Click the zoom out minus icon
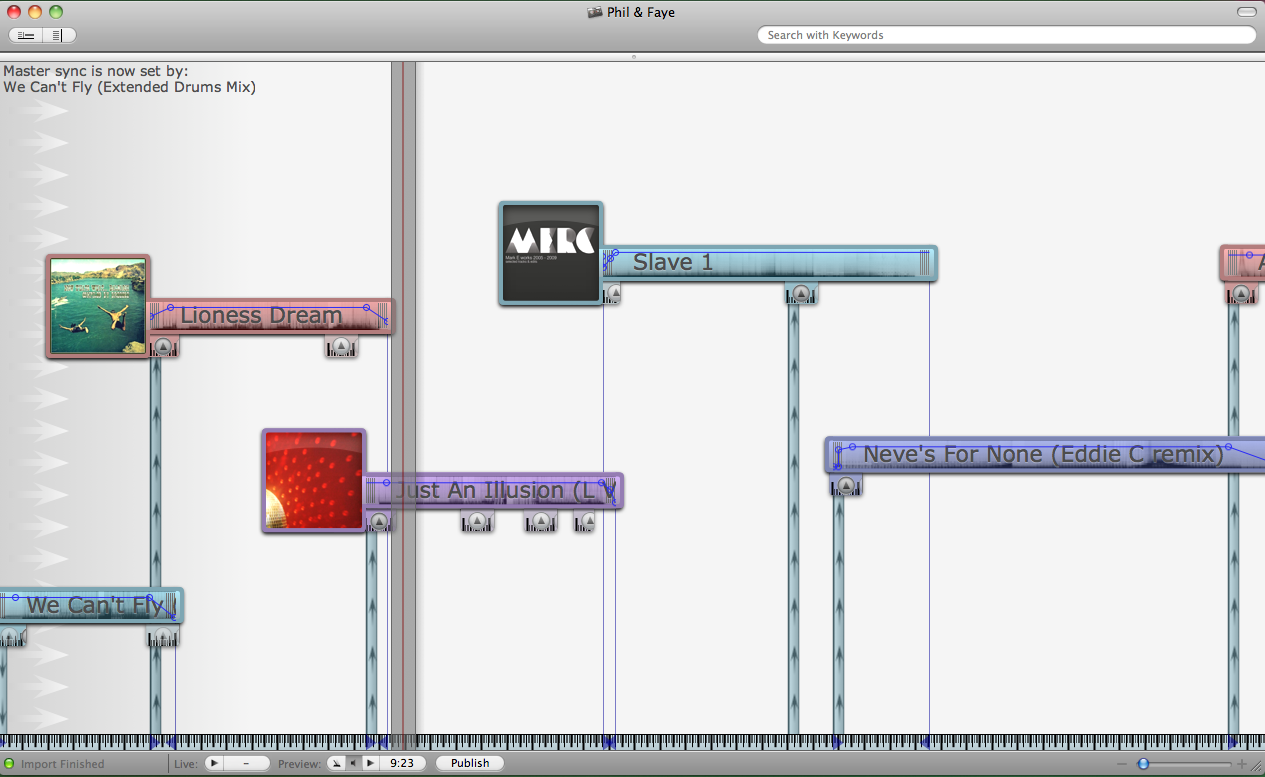Viewport: 1265px width, 777px height. coord(1121,764)
